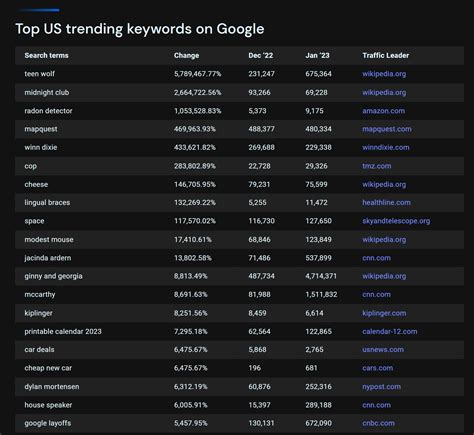Select the 'teen wolf' search term
The image size is (474, 435).
39,74
